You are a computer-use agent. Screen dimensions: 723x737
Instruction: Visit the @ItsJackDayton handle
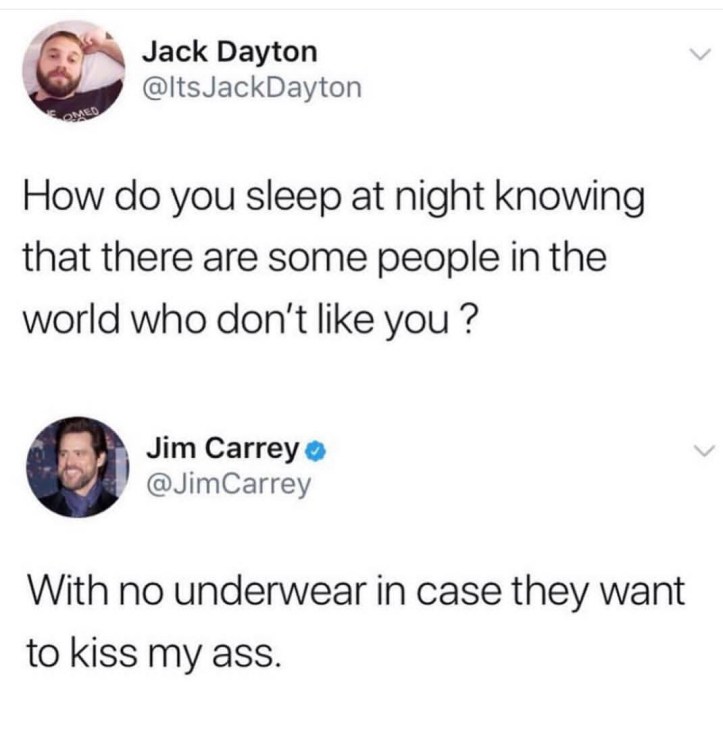click(x=252, y=87)
